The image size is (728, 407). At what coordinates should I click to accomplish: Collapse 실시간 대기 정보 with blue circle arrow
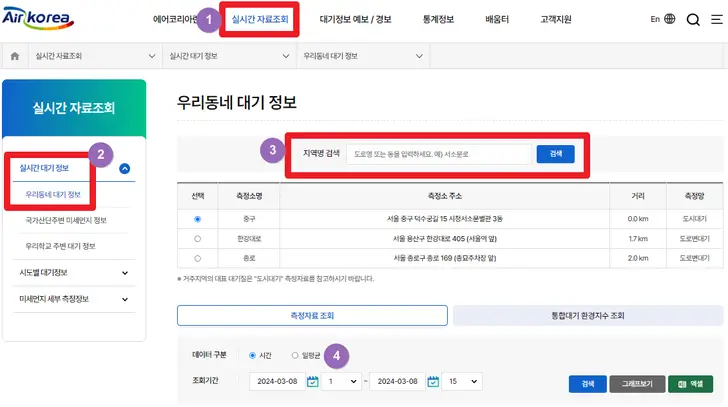tap(124, 168)
